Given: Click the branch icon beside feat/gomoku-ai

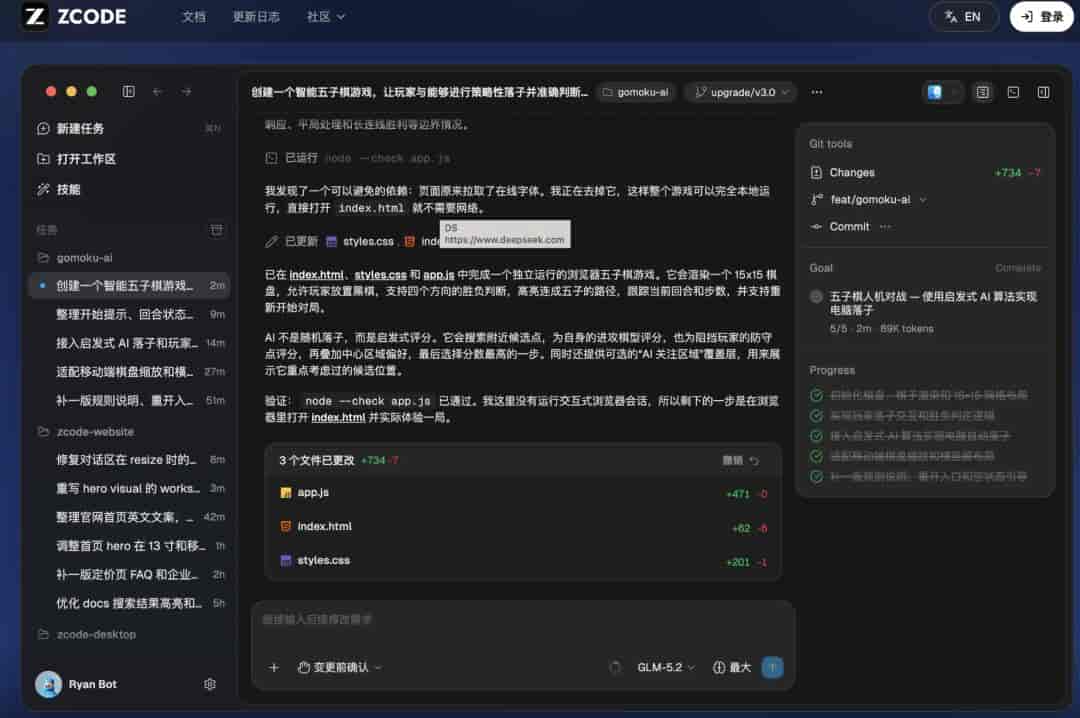Looking at the screenshot, I should (816, 200).
